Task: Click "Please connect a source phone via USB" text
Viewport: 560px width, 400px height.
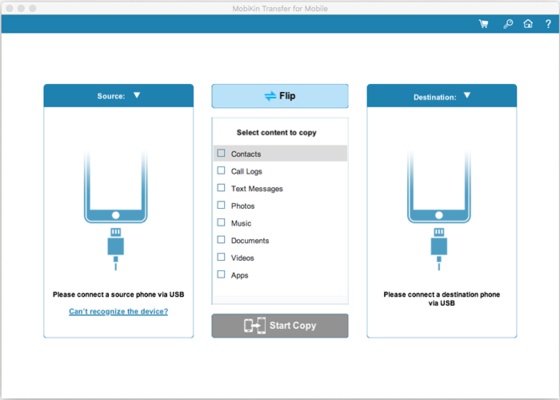Action: point(119,295)
